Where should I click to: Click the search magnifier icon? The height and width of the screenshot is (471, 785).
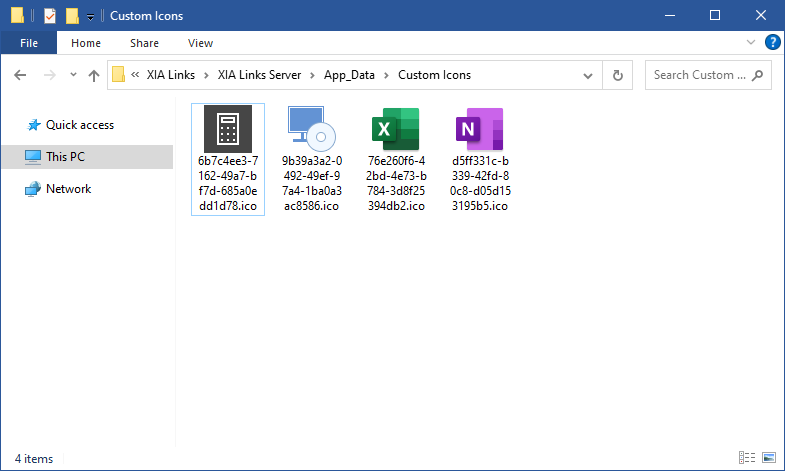pos(757,75)
